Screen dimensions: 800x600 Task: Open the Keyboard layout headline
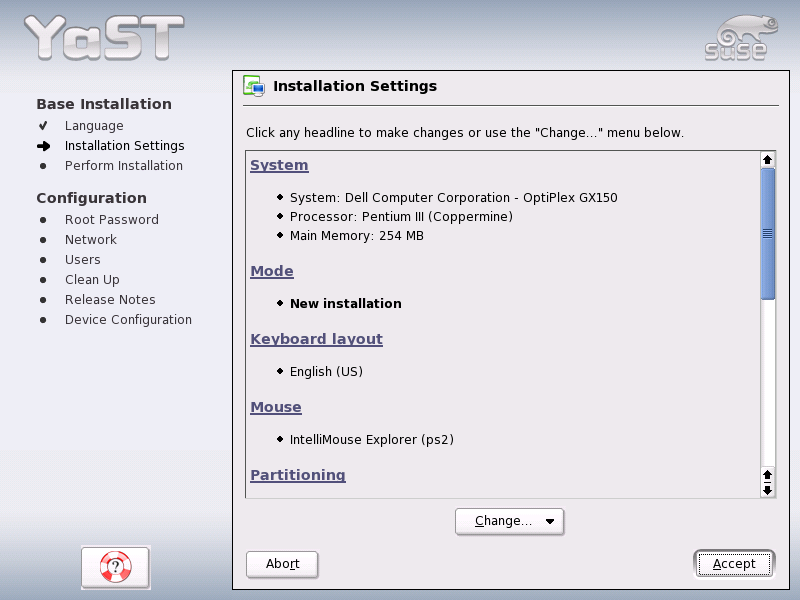316,339
